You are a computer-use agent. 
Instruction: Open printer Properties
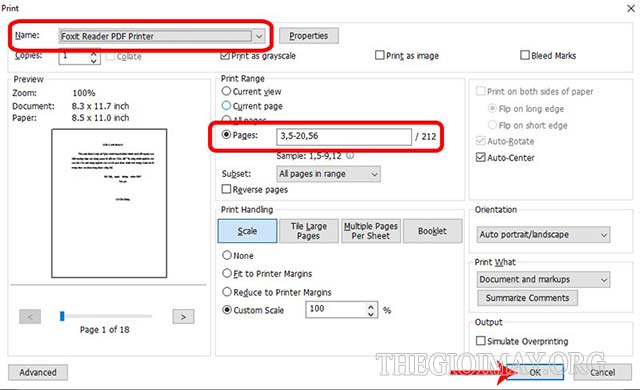(x=309, y=36)
